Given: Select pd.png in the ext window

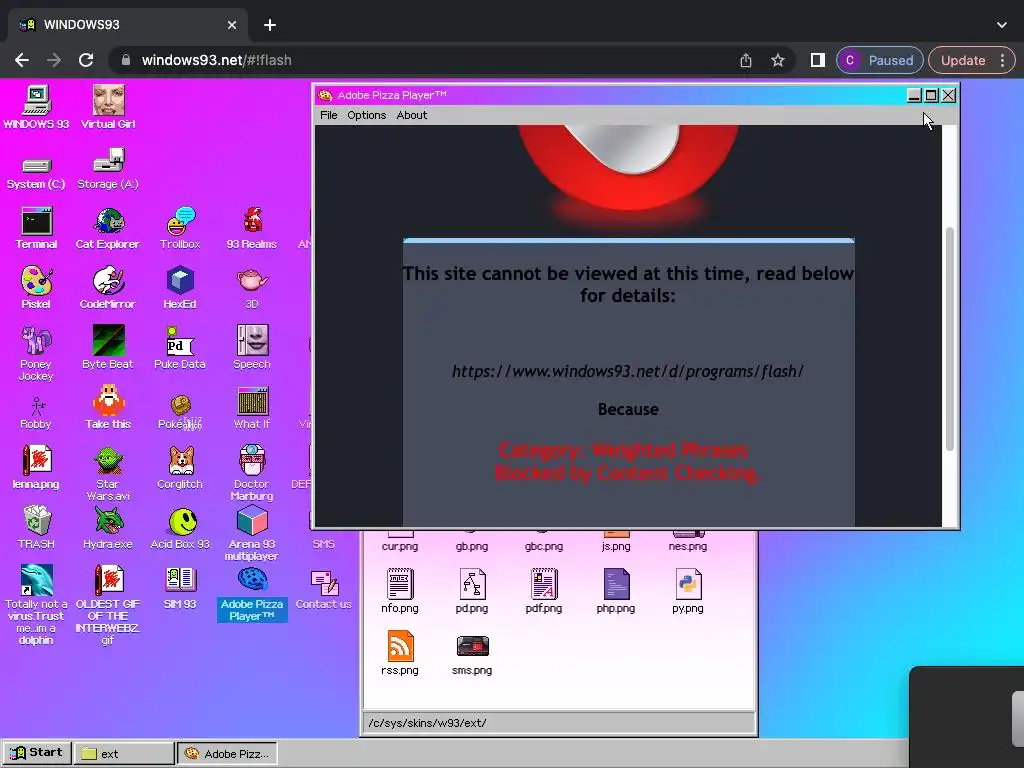Looking at the screenshot, I should tap(472, 592).
